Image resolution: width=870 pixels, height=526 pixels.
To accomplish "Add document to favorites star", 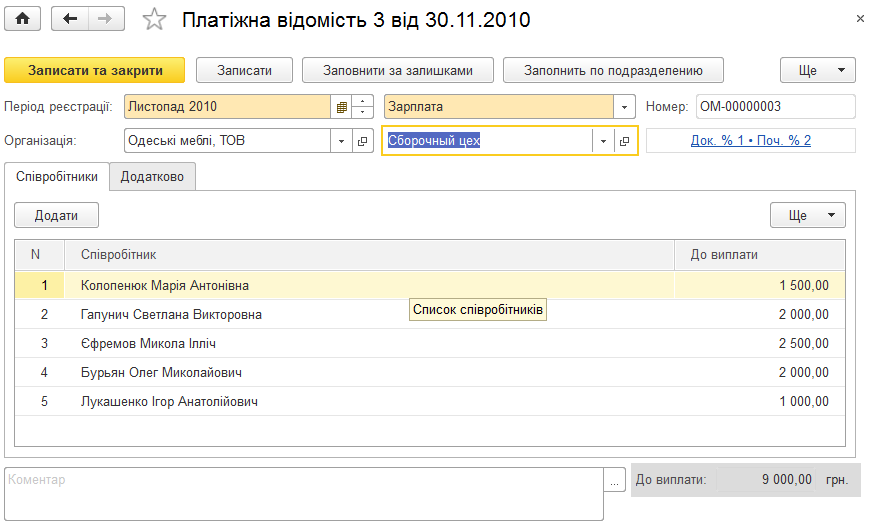I will [x=154, y=19].
